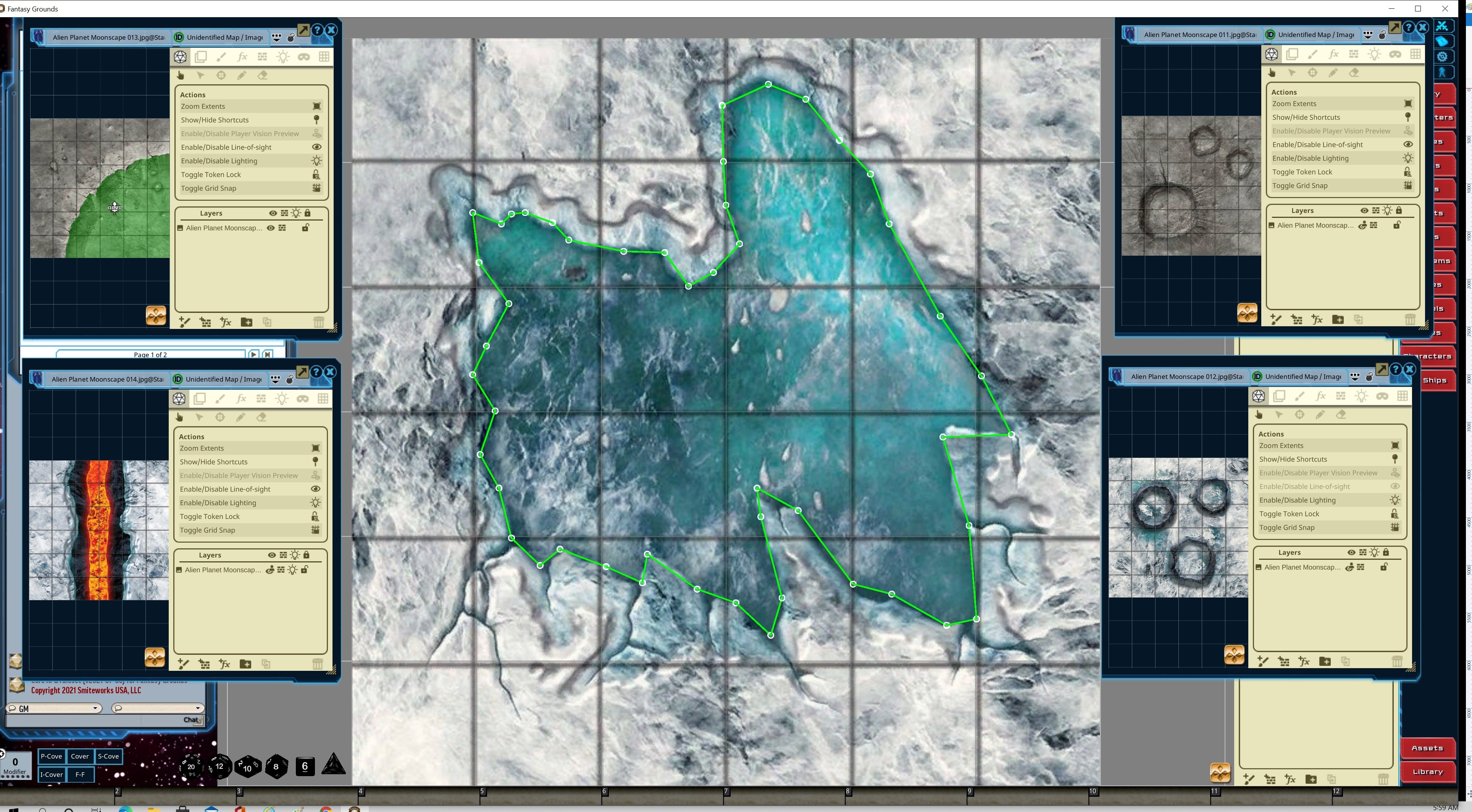Click the mask goggles icon on the map toolbar
1472x812 pixels.
tap(304, 56)
